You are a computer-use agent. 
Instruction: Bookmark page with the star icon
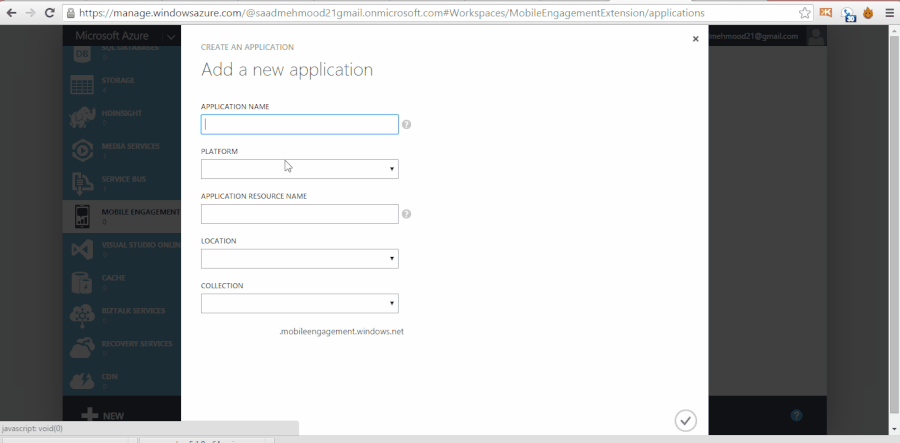pyautogui.click(x=805, y=13)
